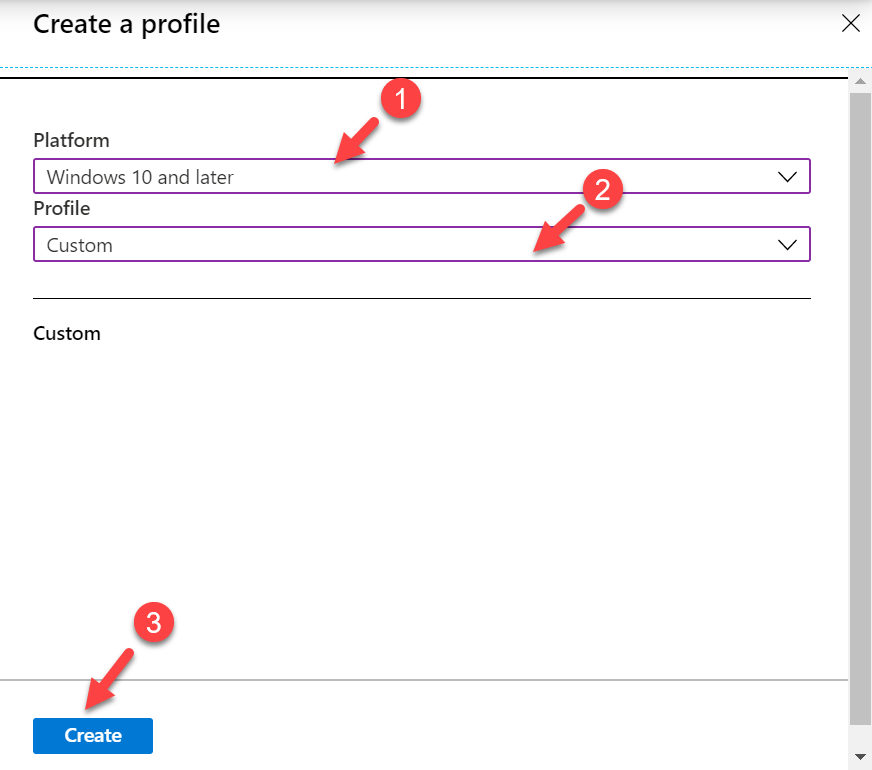
Task: Click the scrollbar down arrow
Action: point(860,757)
